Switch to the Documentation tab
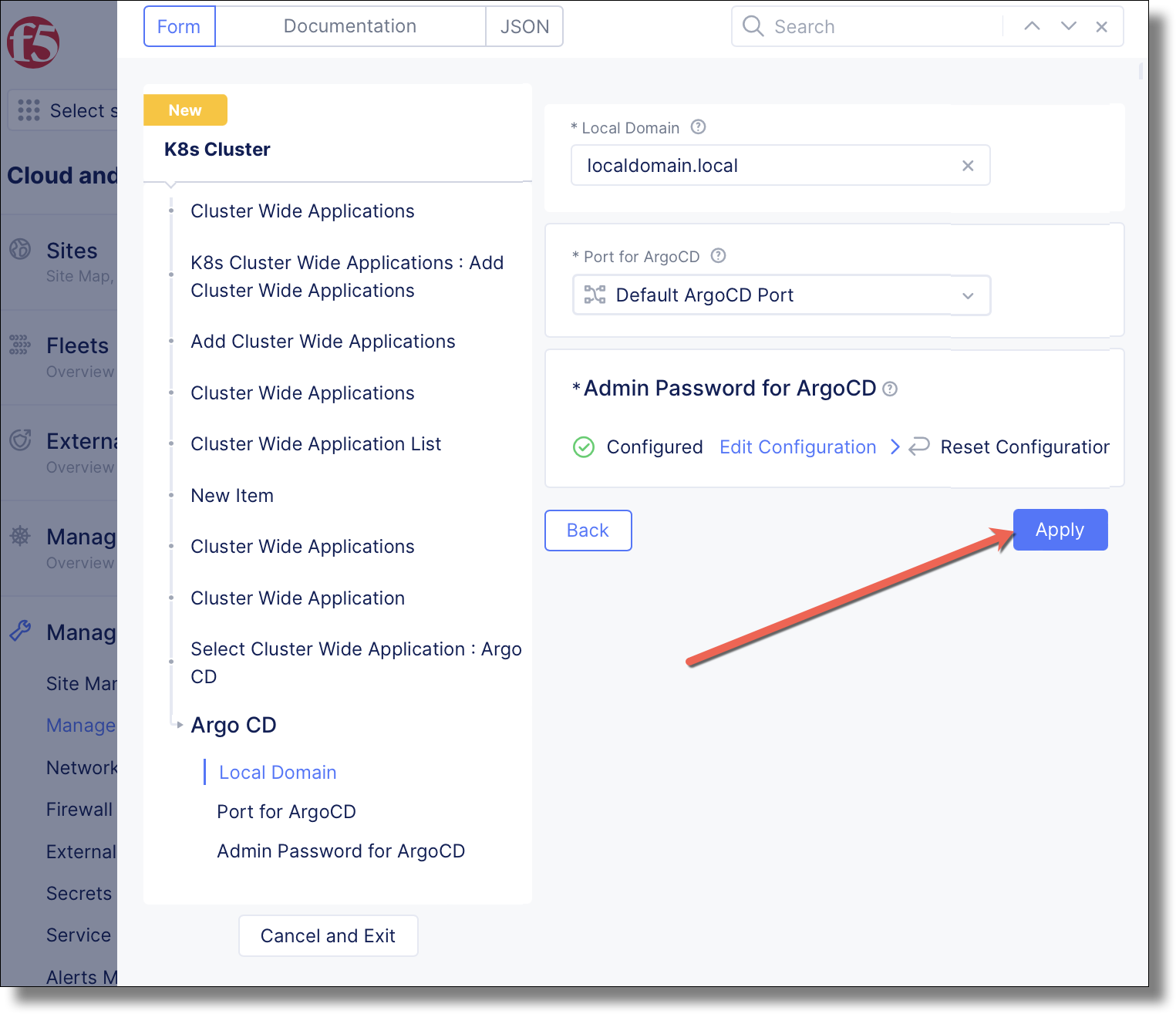Screen dimensions: 1176x1014 coord(350,26)
